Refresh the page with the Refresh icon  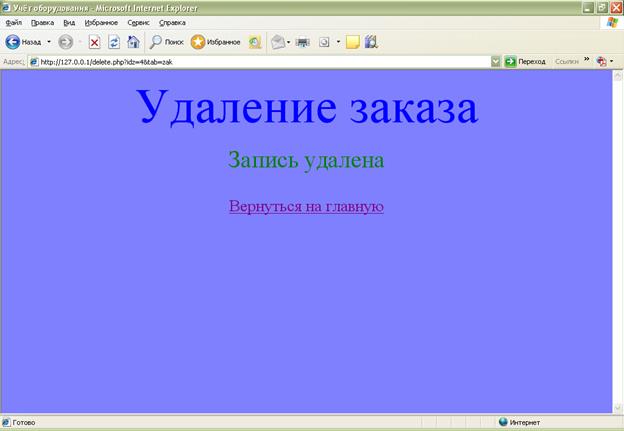click(x=114, y=42)
